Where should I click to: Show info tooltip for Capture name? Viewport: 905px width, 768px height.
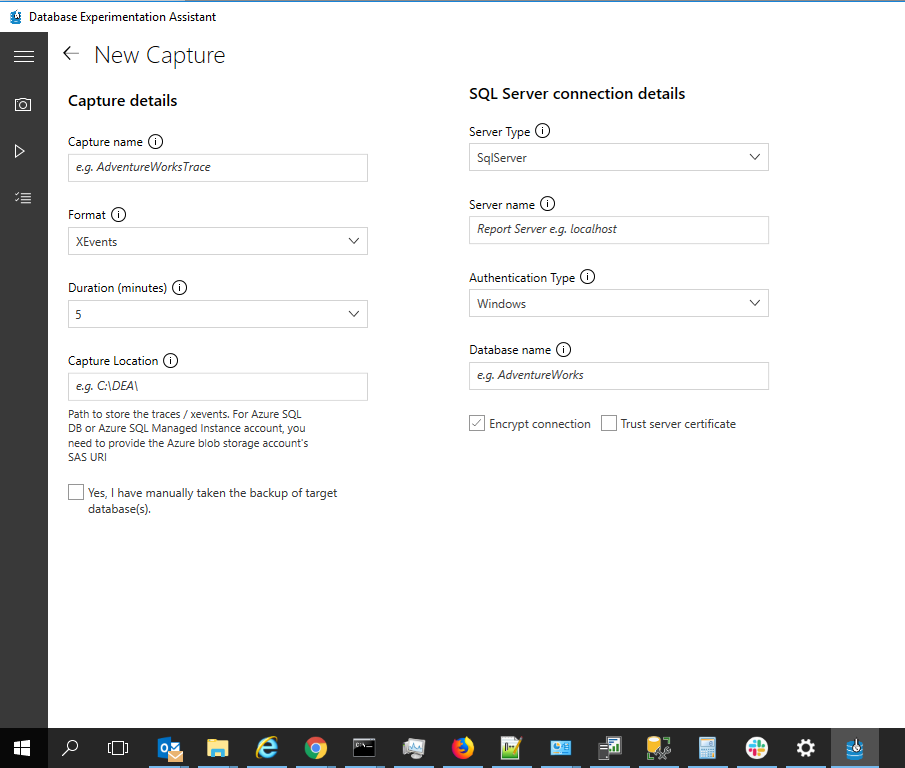coord(155,141)
